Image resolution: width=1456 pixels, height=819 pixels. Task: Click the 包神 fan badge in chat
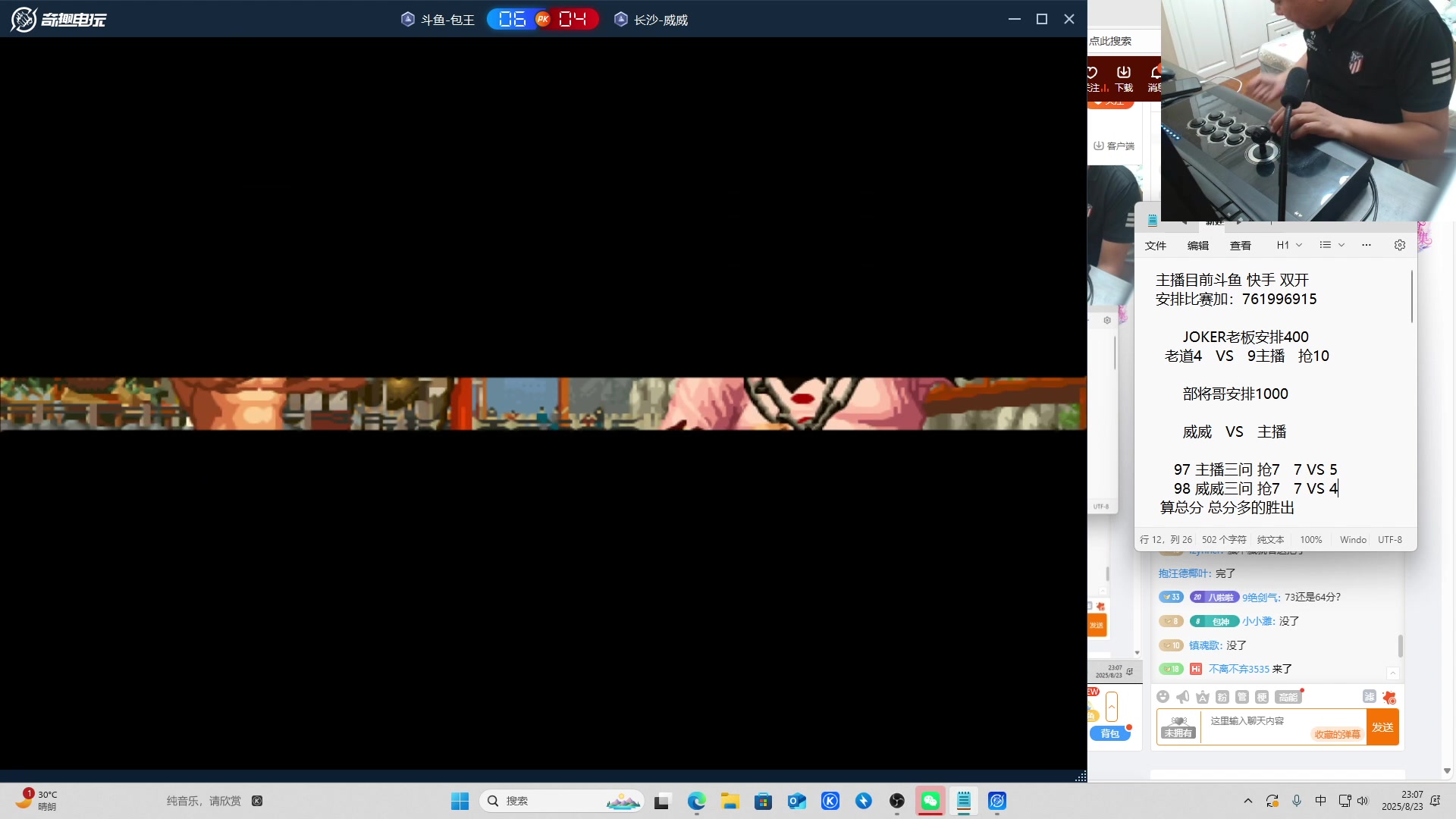point(1214,621)
